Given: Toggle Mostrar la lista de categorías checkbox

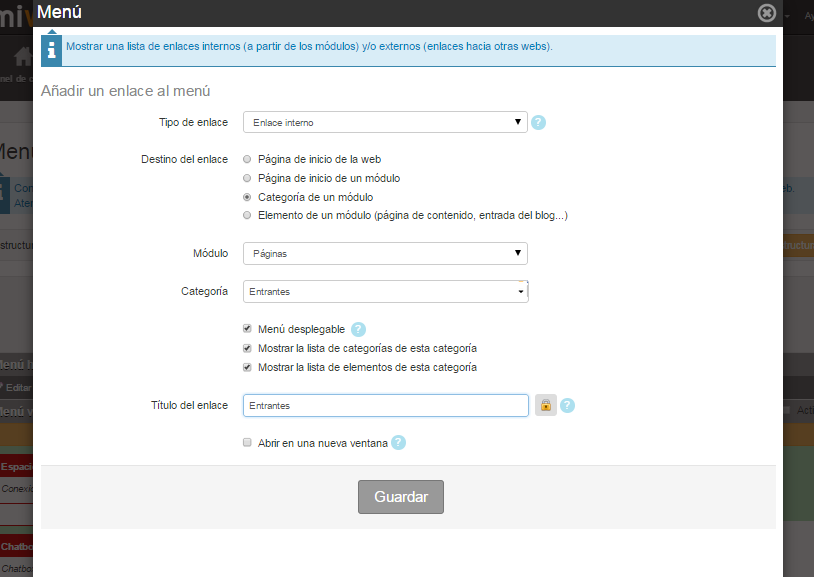Looking at the screenshot, I should (247, 348).
